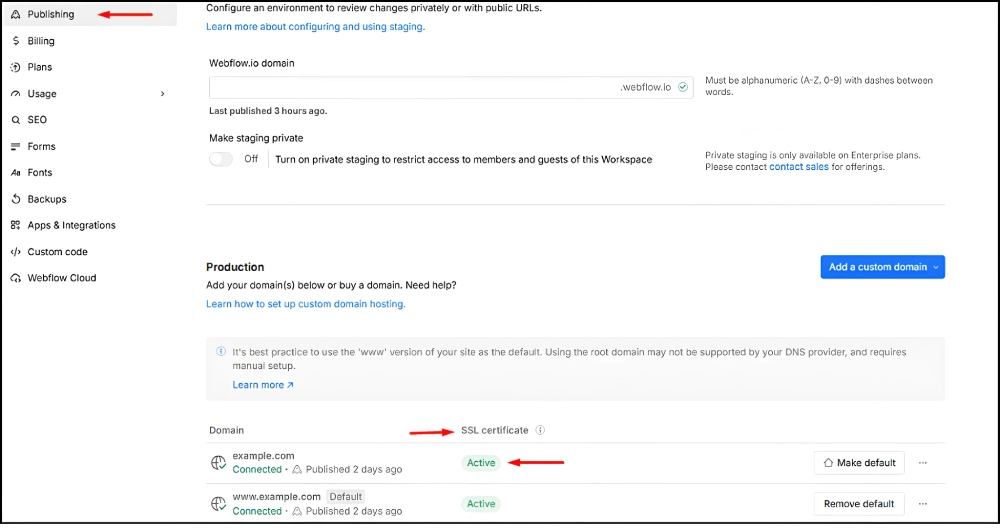
Task: Click the Usage gauge icon
Action: 16,94
